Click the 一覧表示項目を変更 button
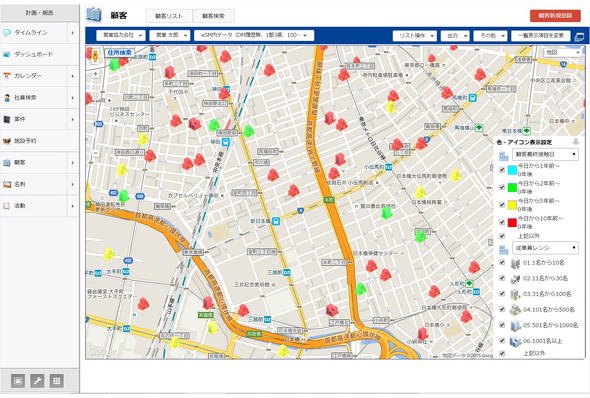Screen dimensions: 590x398 541,36
